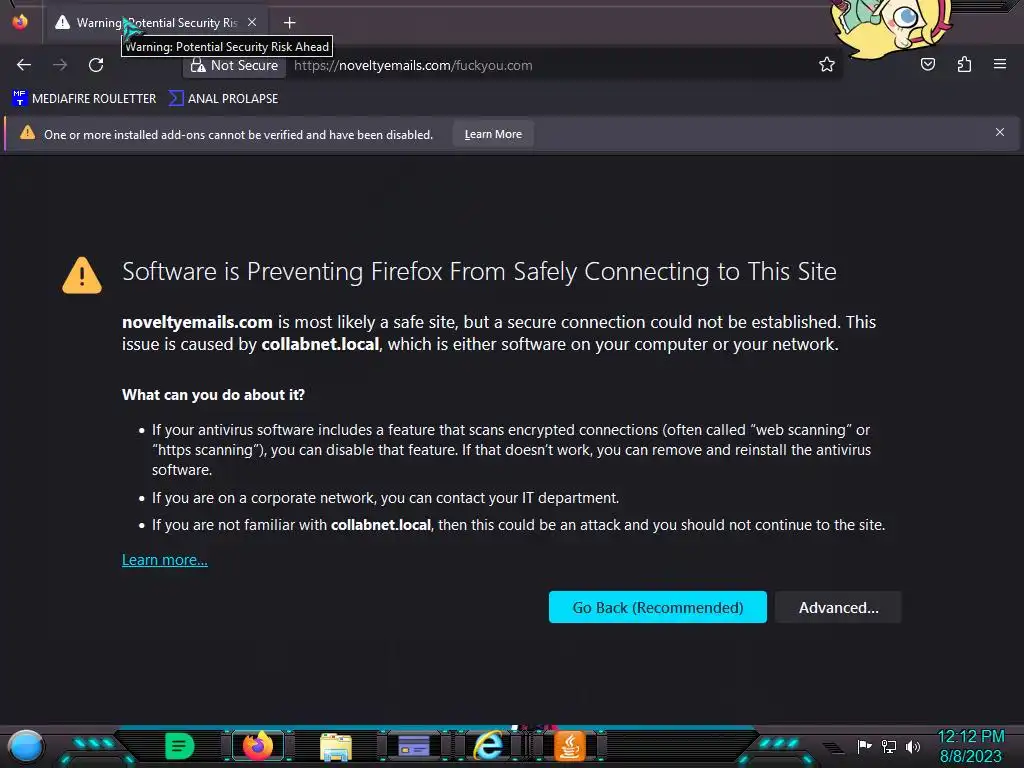The image size is (1024, 768).
Task: Click the network tray icon
Action: [888, 746]
